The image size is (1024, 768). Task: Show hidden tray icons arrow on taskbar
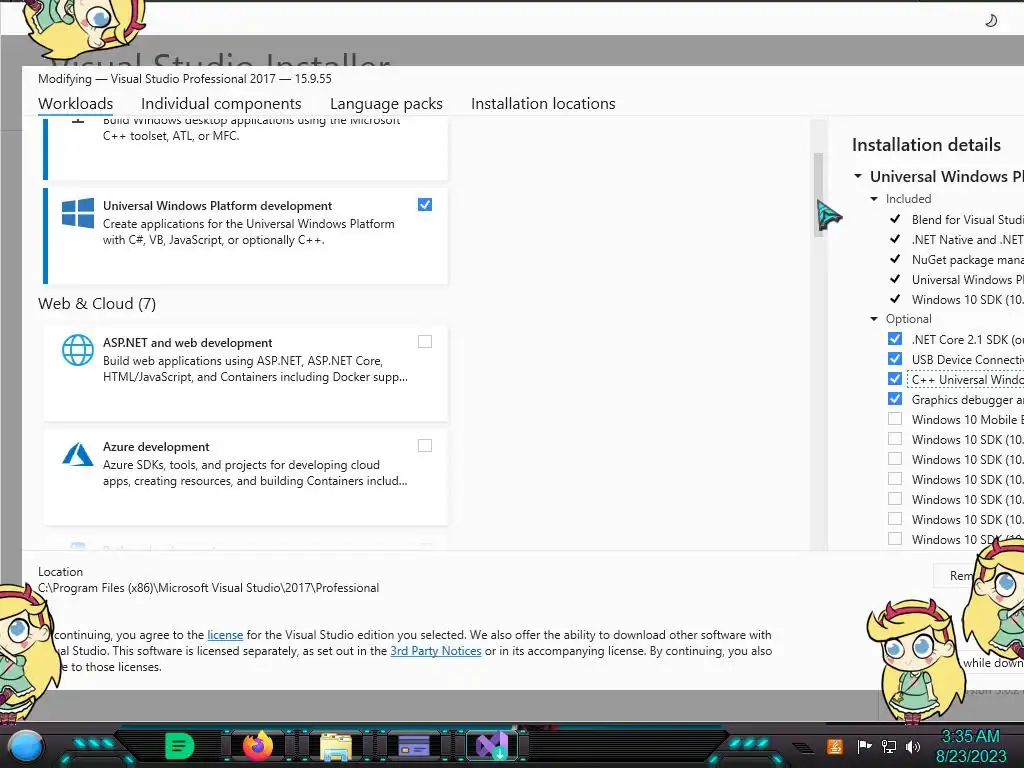coord(803,747)
